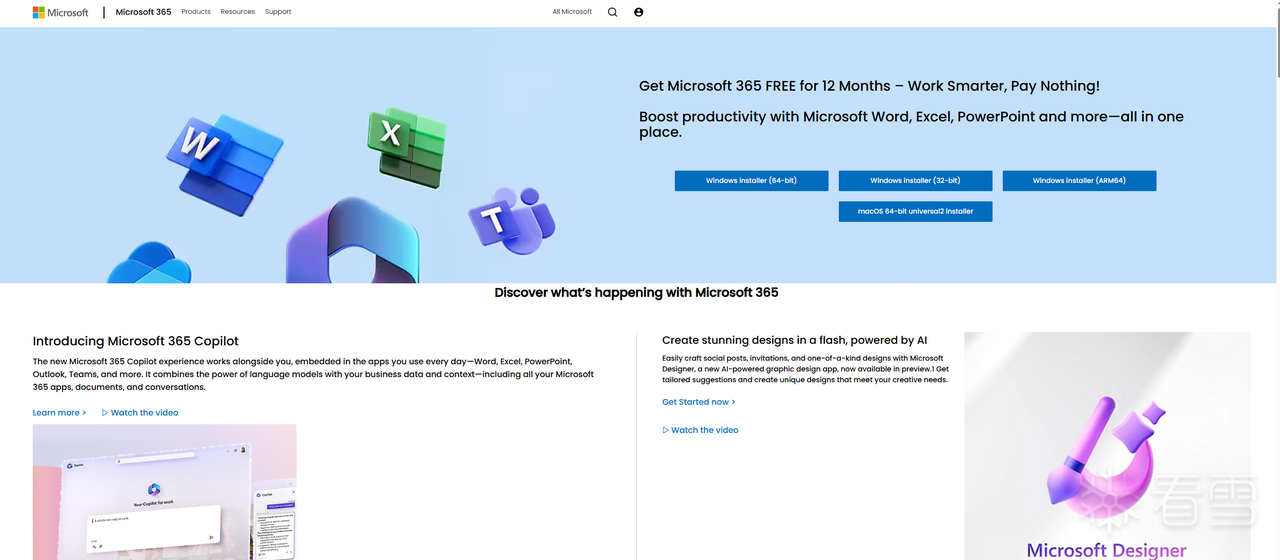Viewport: 1280px width, 560px height.
Task: Open the Support menu
Action: pos(278,12)
